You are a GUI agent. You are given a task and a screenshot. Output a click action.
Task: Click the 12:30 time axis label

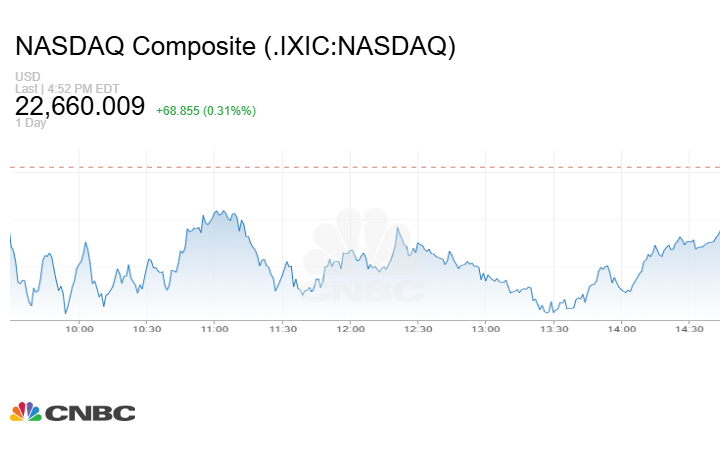418,329
